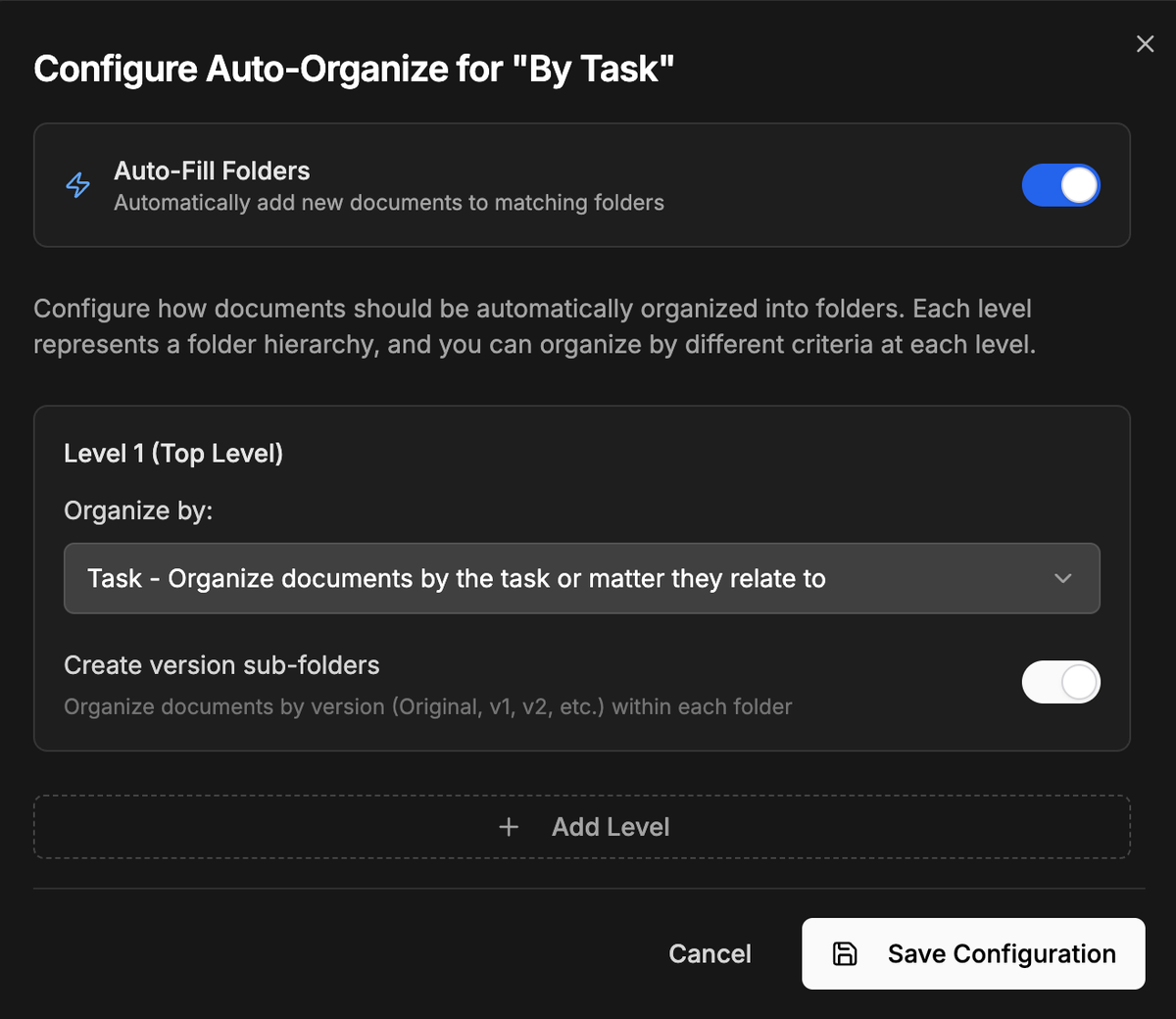Click the plus icon beside Add Level
The height and width of the screenshot is (1019, 1176).
pyautogui.click(x=509, y=827)
